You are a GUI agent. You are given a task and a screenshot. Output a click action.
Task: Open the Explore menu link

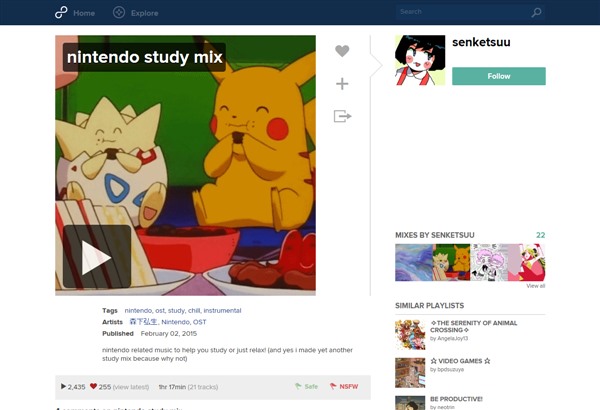point(145,13)
